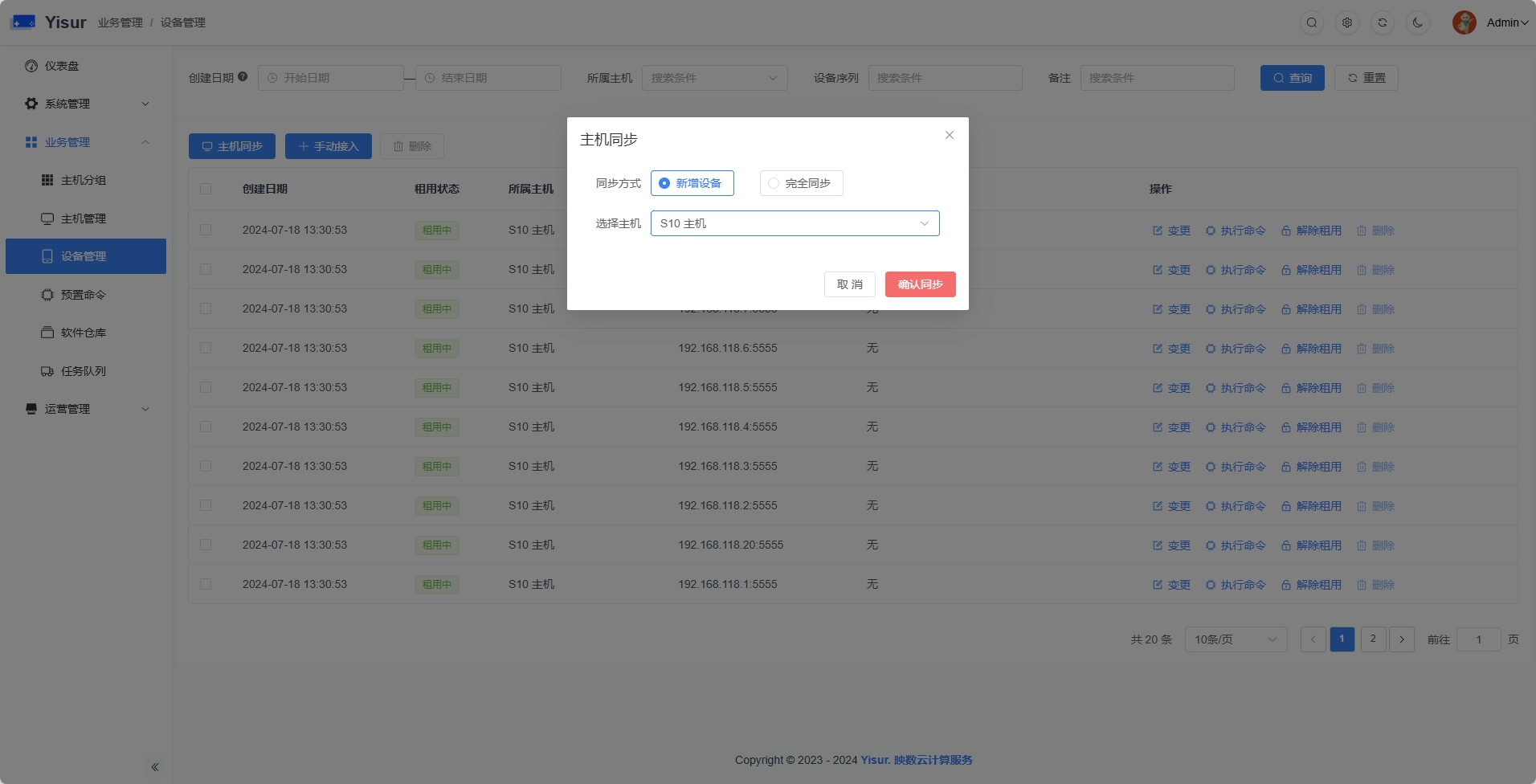Viewport: 1536px width, 784px height.
Task: Open the 10条/页 page size dropdown
Action: tap(1236, 639)
